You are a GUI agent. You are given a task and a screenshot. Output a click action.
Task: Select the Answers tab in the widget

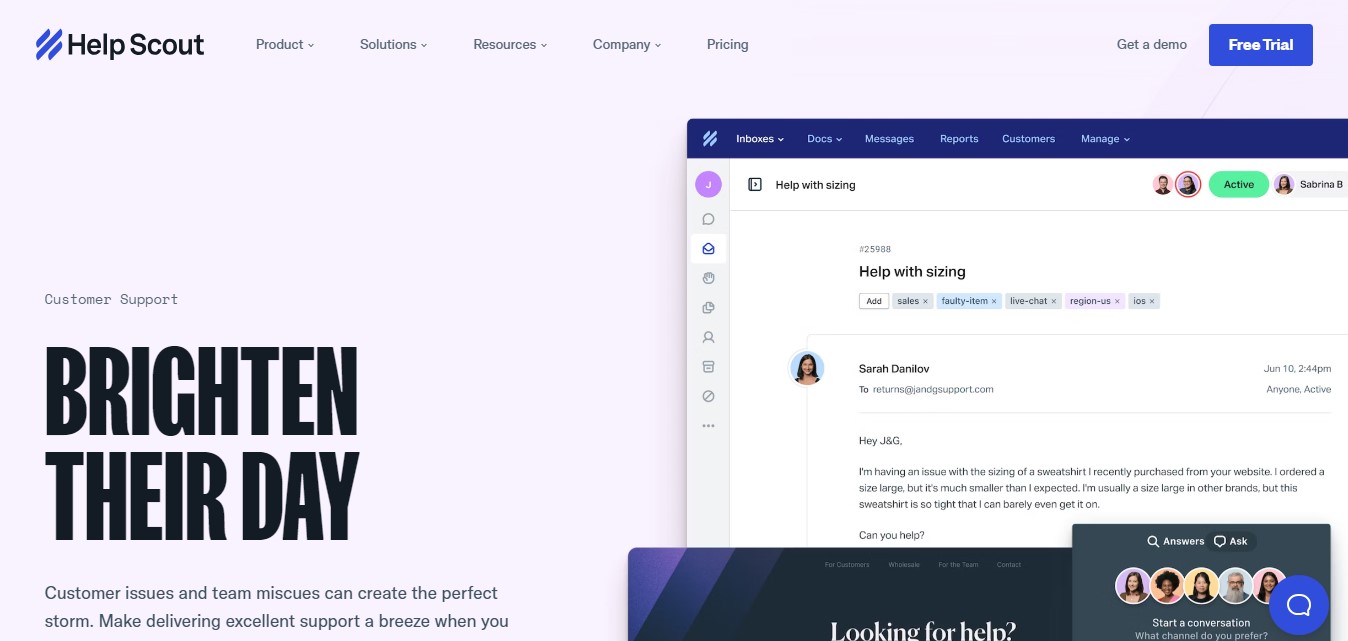pyautogui.click(x=1176, y=541)
